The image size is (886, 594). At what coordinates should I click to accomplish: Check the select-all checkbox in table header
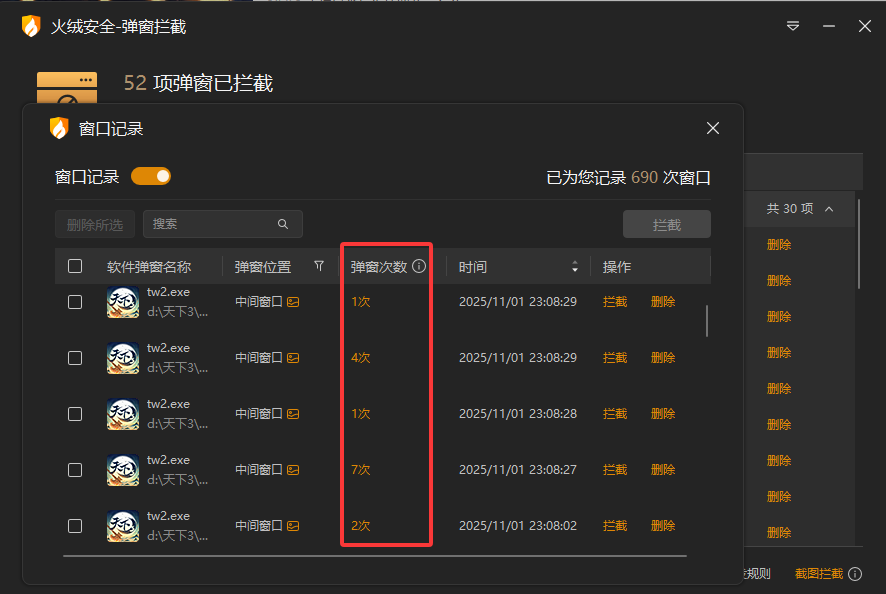tap(75, 267)
